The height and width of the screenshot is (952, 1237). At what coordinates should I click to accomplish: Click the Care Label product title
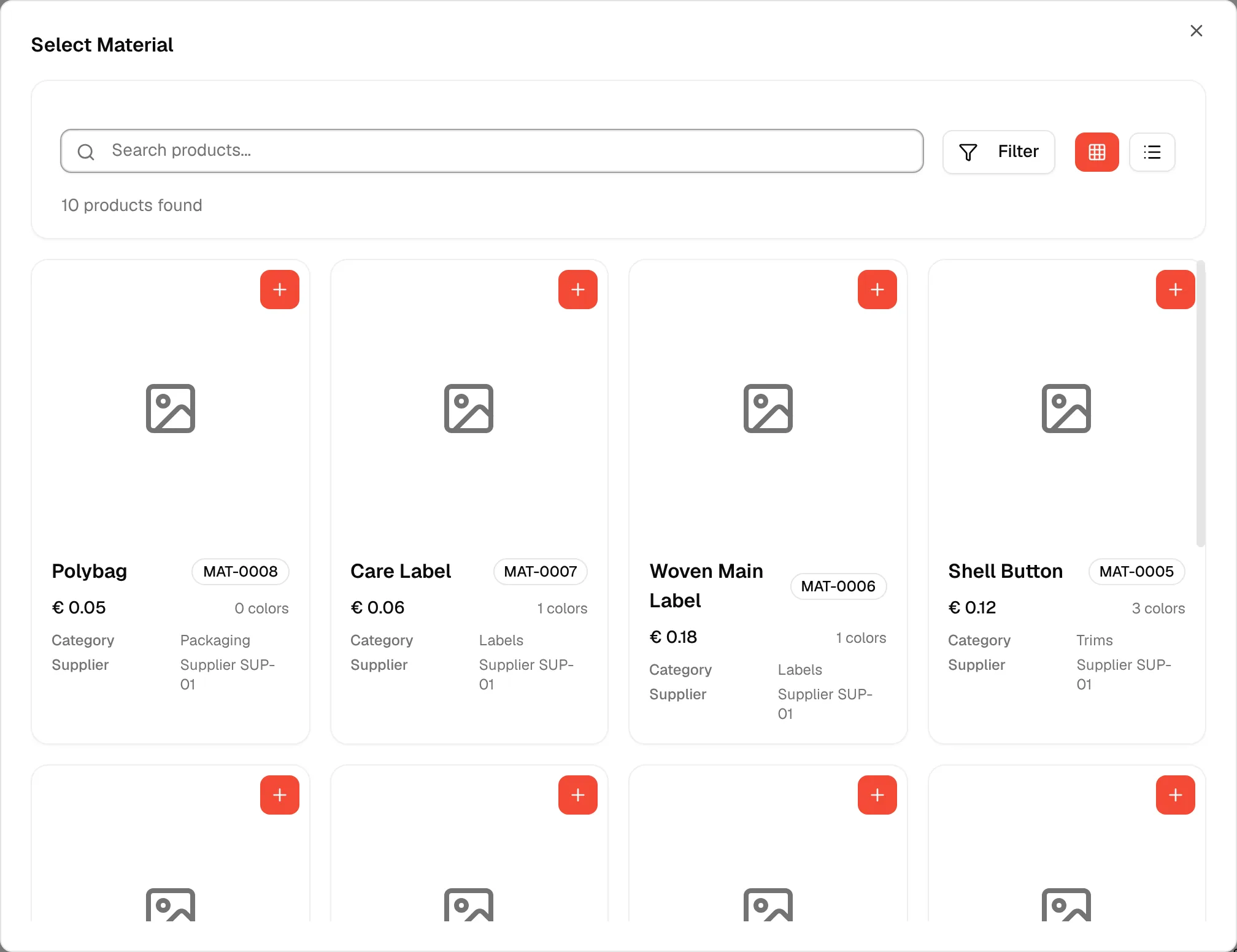[401, 571]
